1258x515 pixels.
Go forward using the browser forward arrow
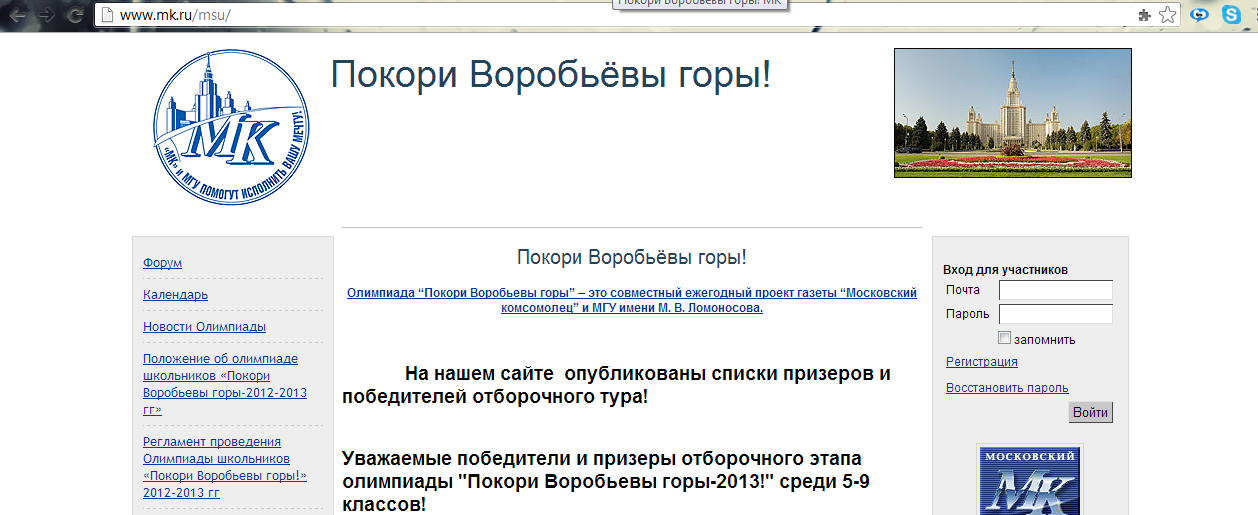46,15
